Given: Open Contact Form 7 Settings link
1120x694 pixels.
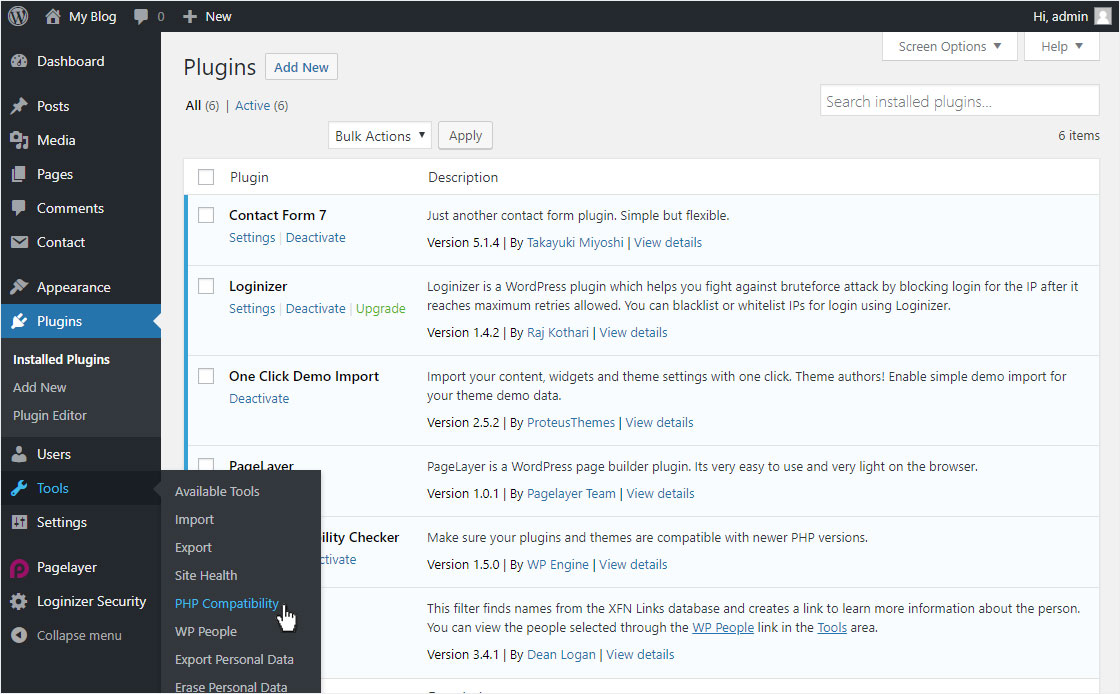Looking at the screenshot, I should click(252, 238).
